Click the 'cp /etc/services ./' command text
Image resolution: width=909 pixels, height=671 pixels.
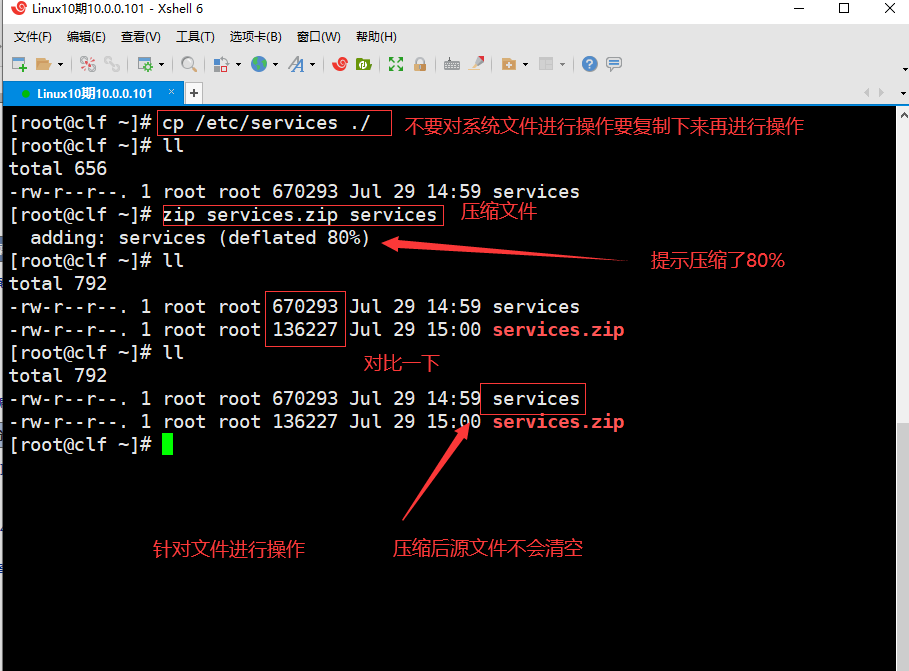[x=266, y=123]
